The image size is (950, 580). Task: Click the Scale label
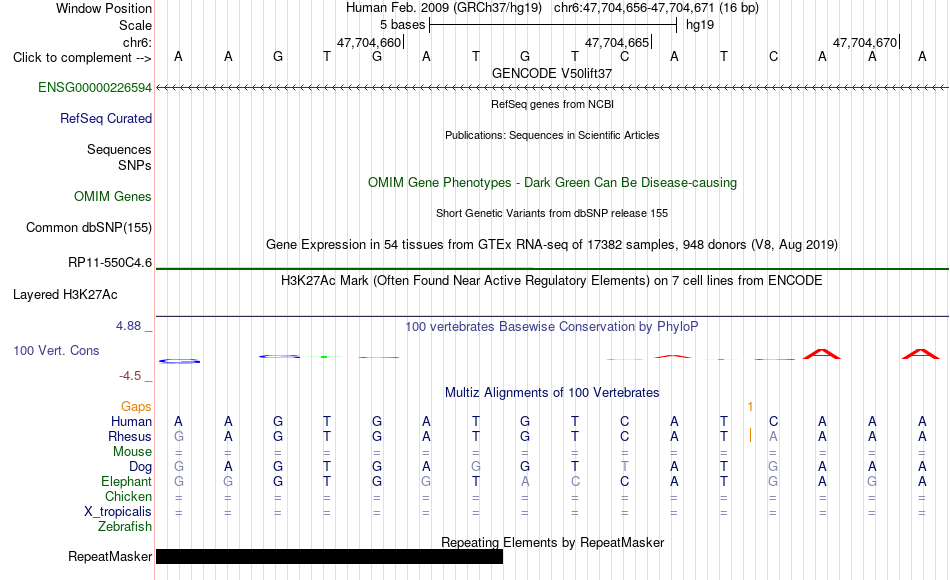point(135,25)
